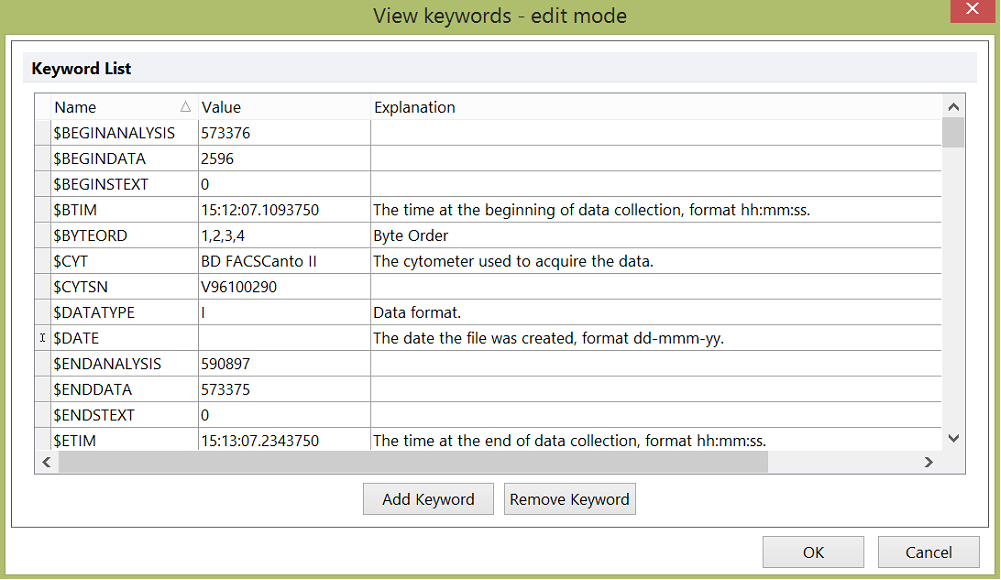Cancel the keyword editing dialog
Viewport: 1001px width, 580px height.
[x=929, y=552]
